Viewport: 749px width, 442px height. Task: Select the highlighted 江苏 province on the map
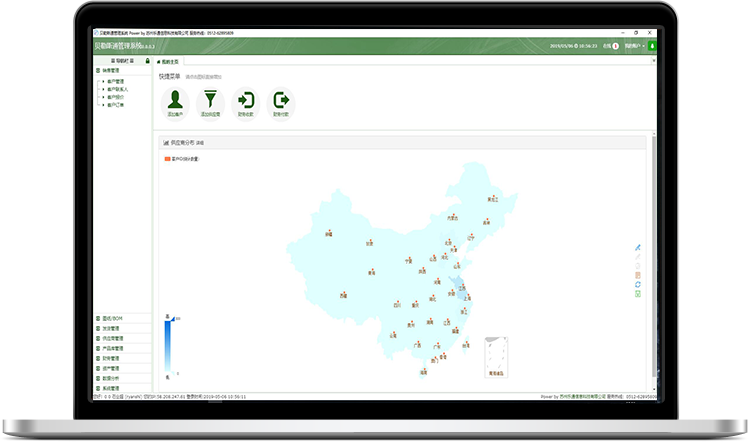coord(461,288)
